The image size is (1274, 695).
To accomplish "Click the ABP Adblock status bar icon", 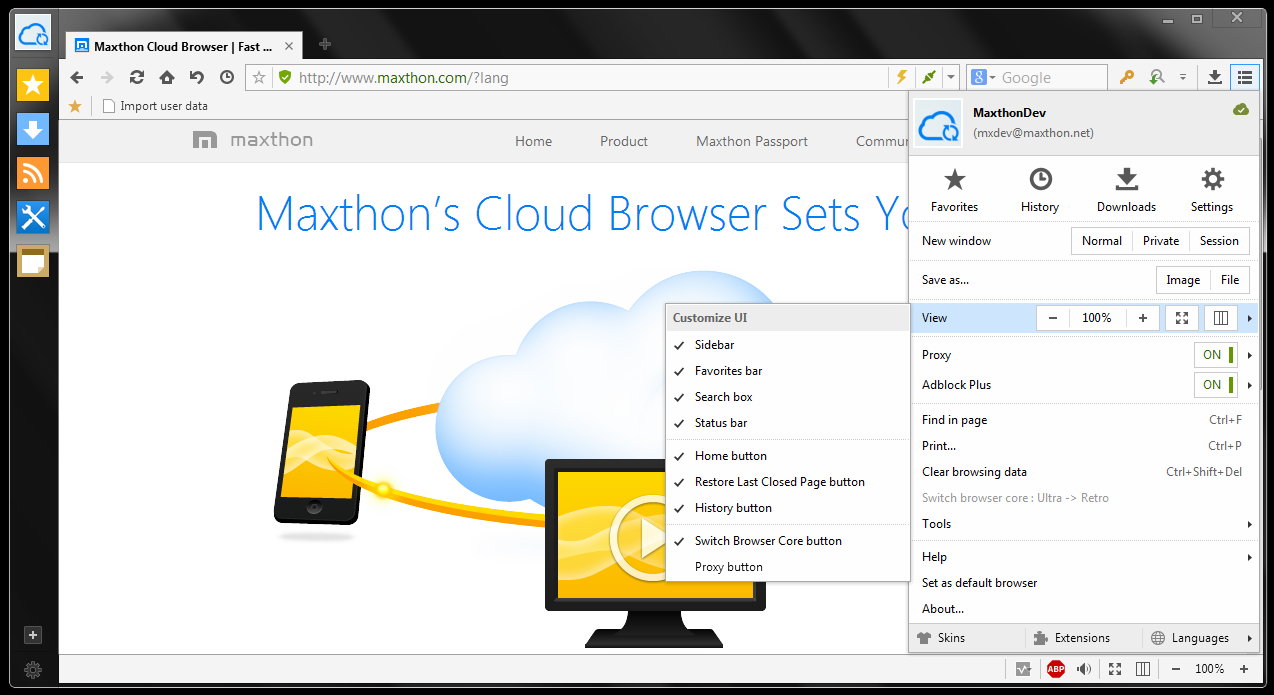I will tap(1055, 669).
